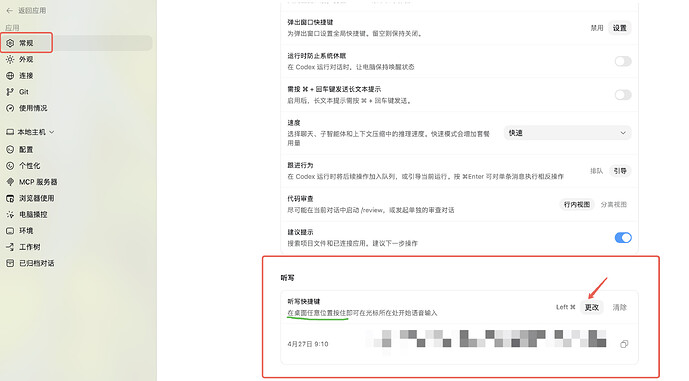Open the 工作树 page label

[x=29, y=247]
